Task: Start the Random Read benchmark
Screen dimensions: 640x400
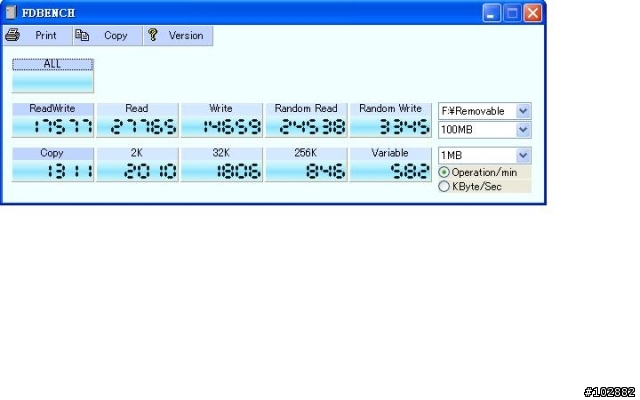Action: tap(306, 120)
